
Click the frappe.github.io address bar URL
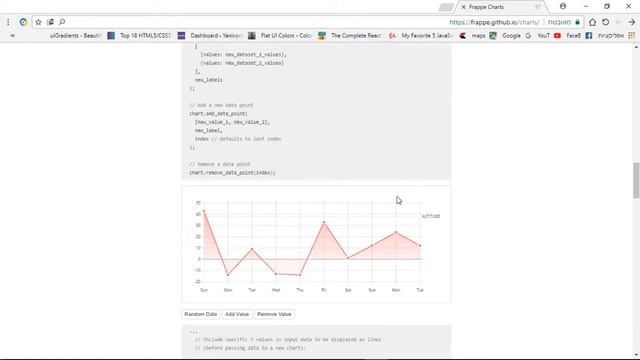(x=494, y=22)
